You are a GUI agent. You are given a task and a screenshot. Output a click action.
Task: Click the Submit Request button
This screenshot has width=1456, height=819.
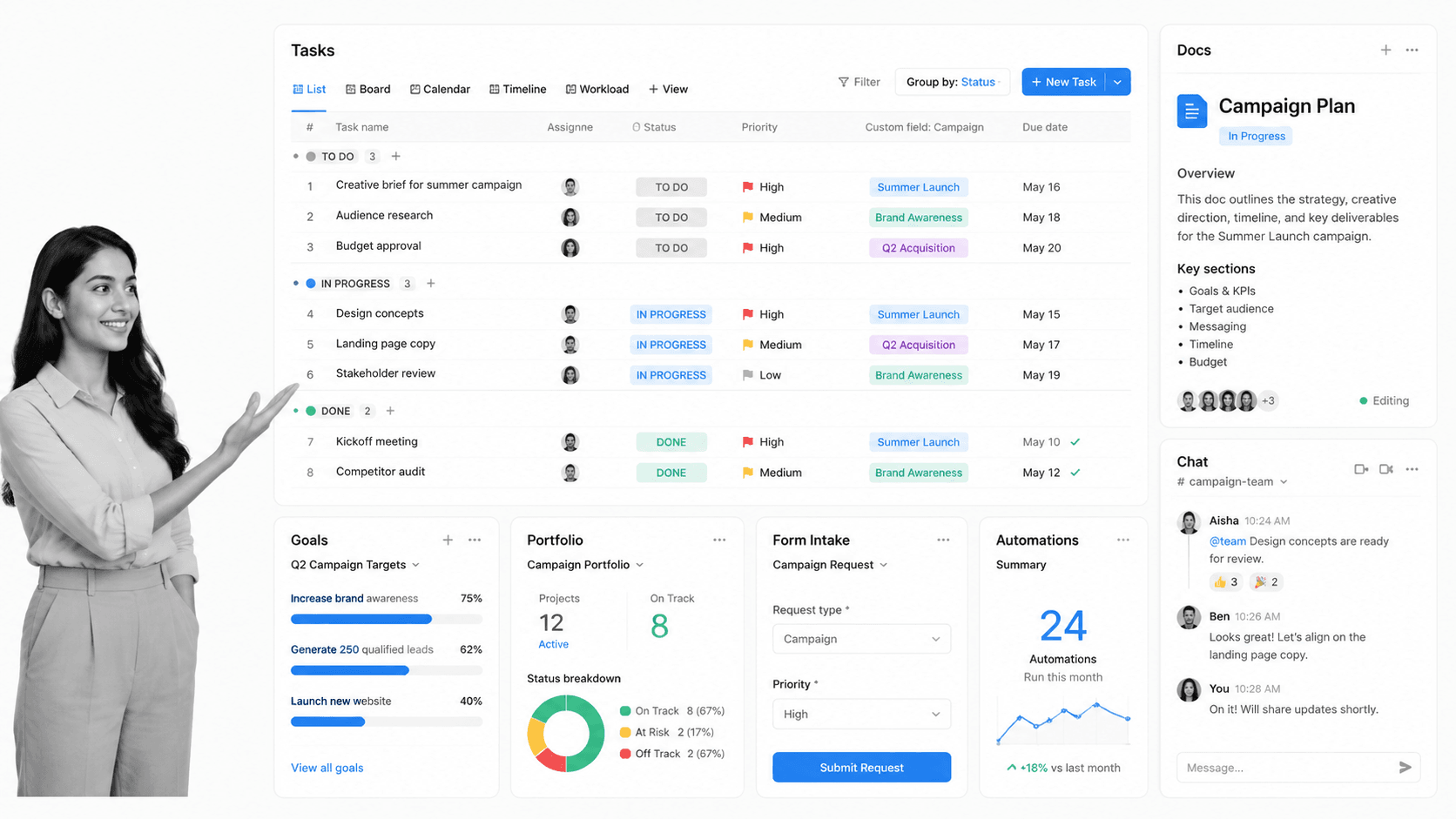(x=861, y=768)
